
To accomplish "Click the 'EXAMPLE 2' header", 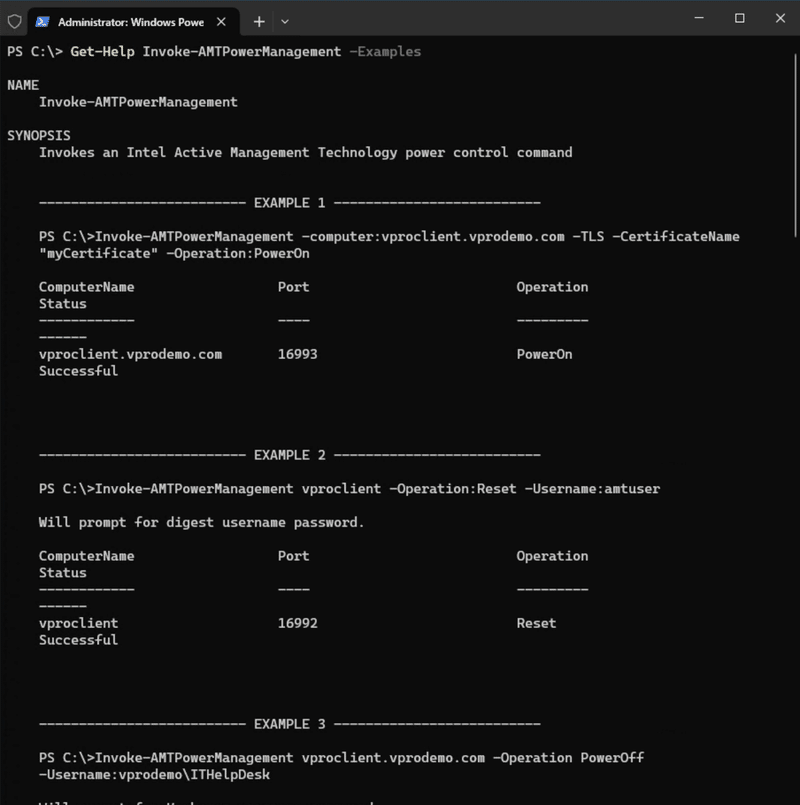I will (290, 455).
